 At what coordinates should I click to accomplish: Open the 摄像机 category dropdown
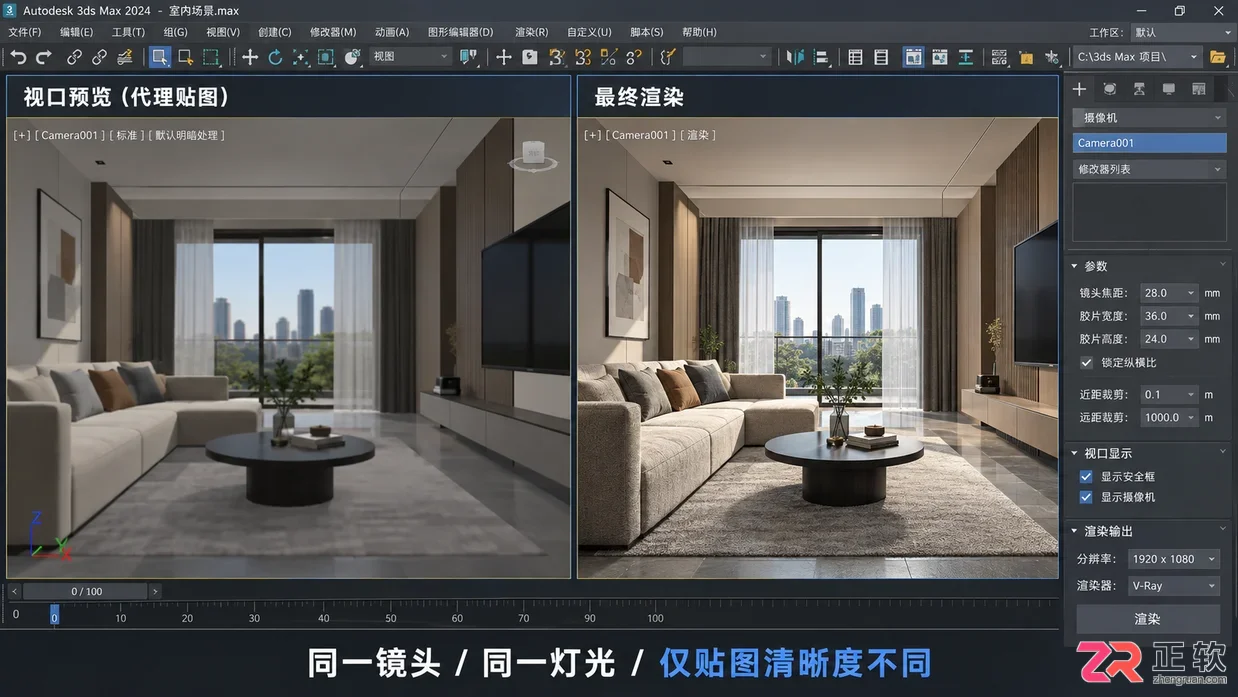tap(1149, 118)
